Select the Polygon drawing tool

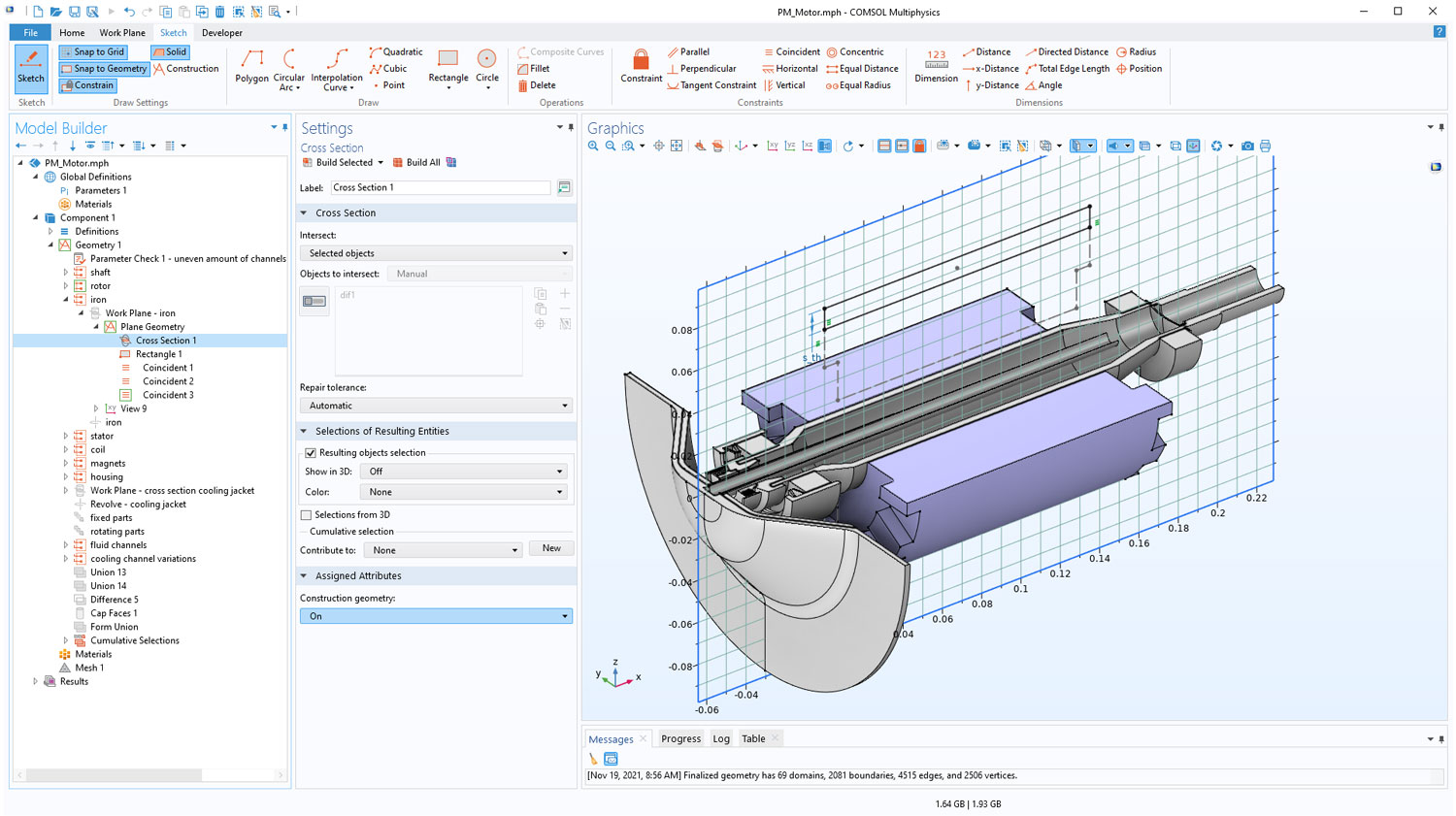tap(251, 66)
